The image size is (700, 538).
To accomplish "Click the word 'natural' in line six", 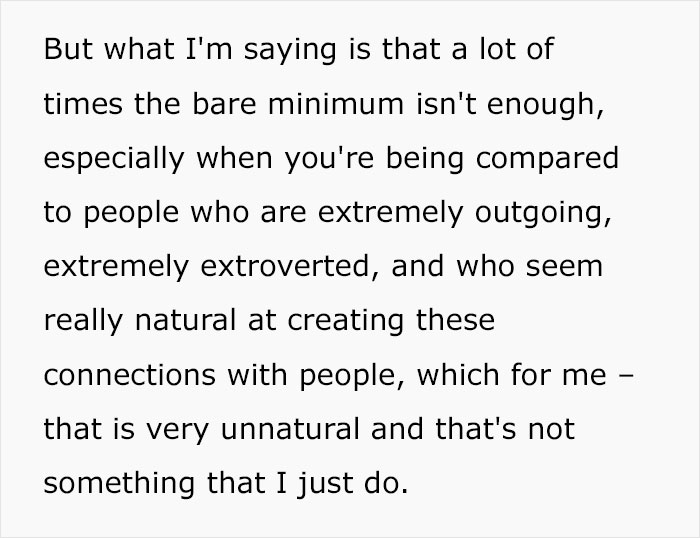I will [x=185, y=320].
